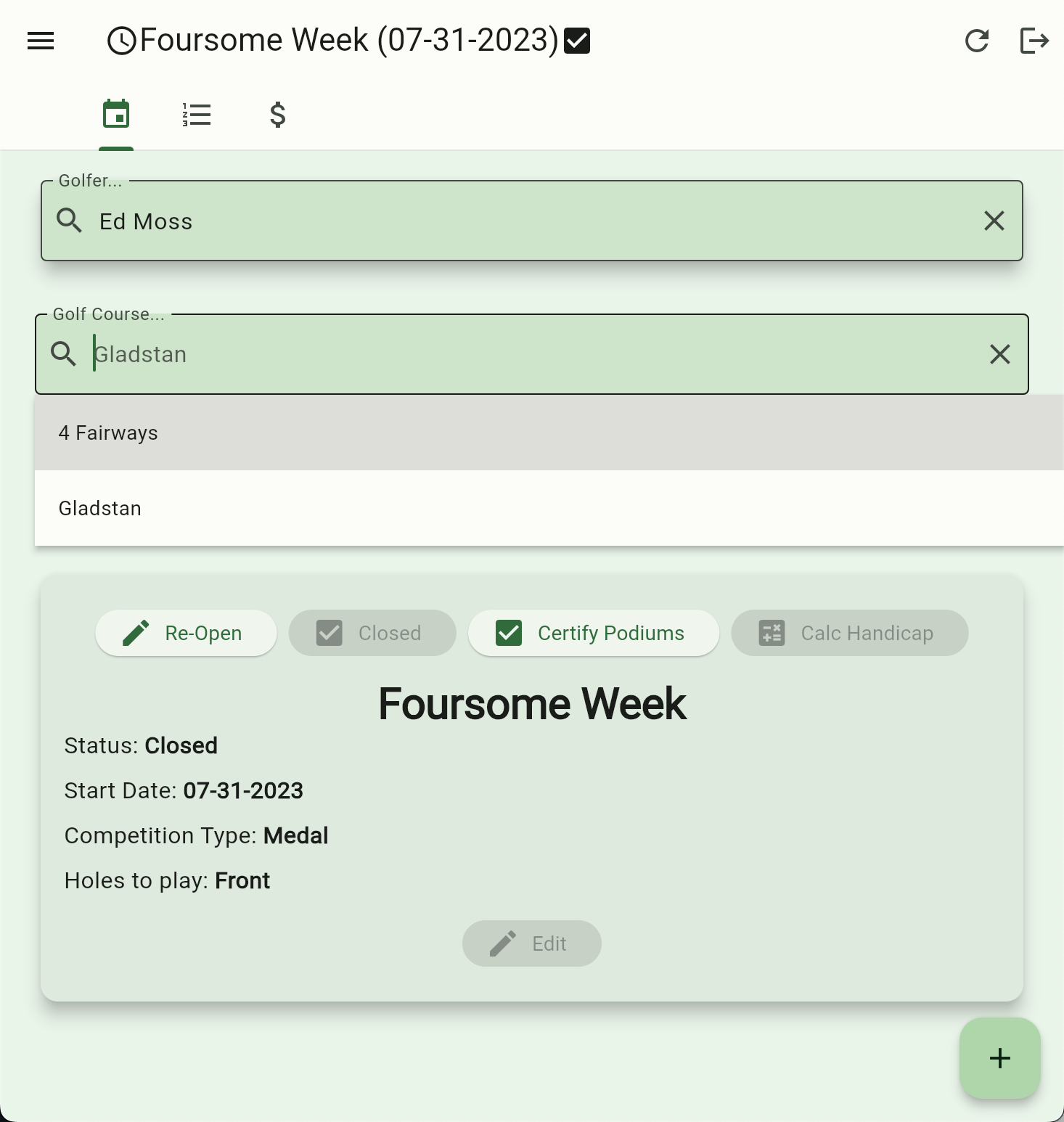Open the hamburger navigation menu
Screen dimensions: 1064x1122
tap(41, 41)
